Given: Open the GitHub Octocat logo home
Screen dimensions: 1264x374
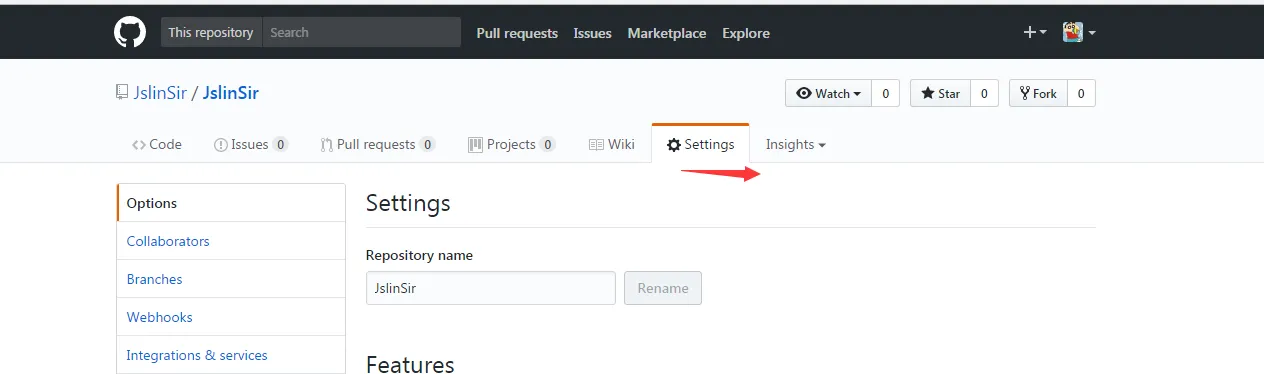Looking at the screenshot, I should click(130, 32).
